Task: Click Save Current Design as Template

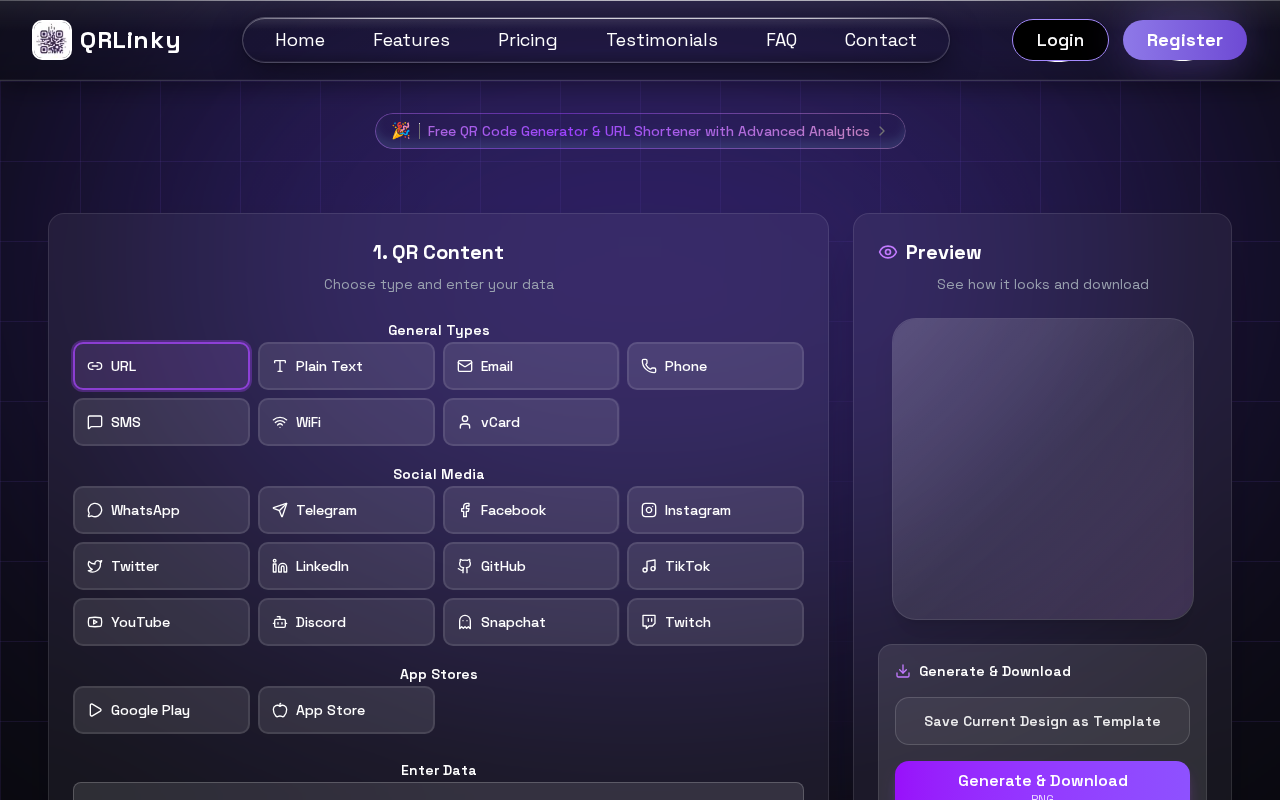Action: [x=1042, y=721]
